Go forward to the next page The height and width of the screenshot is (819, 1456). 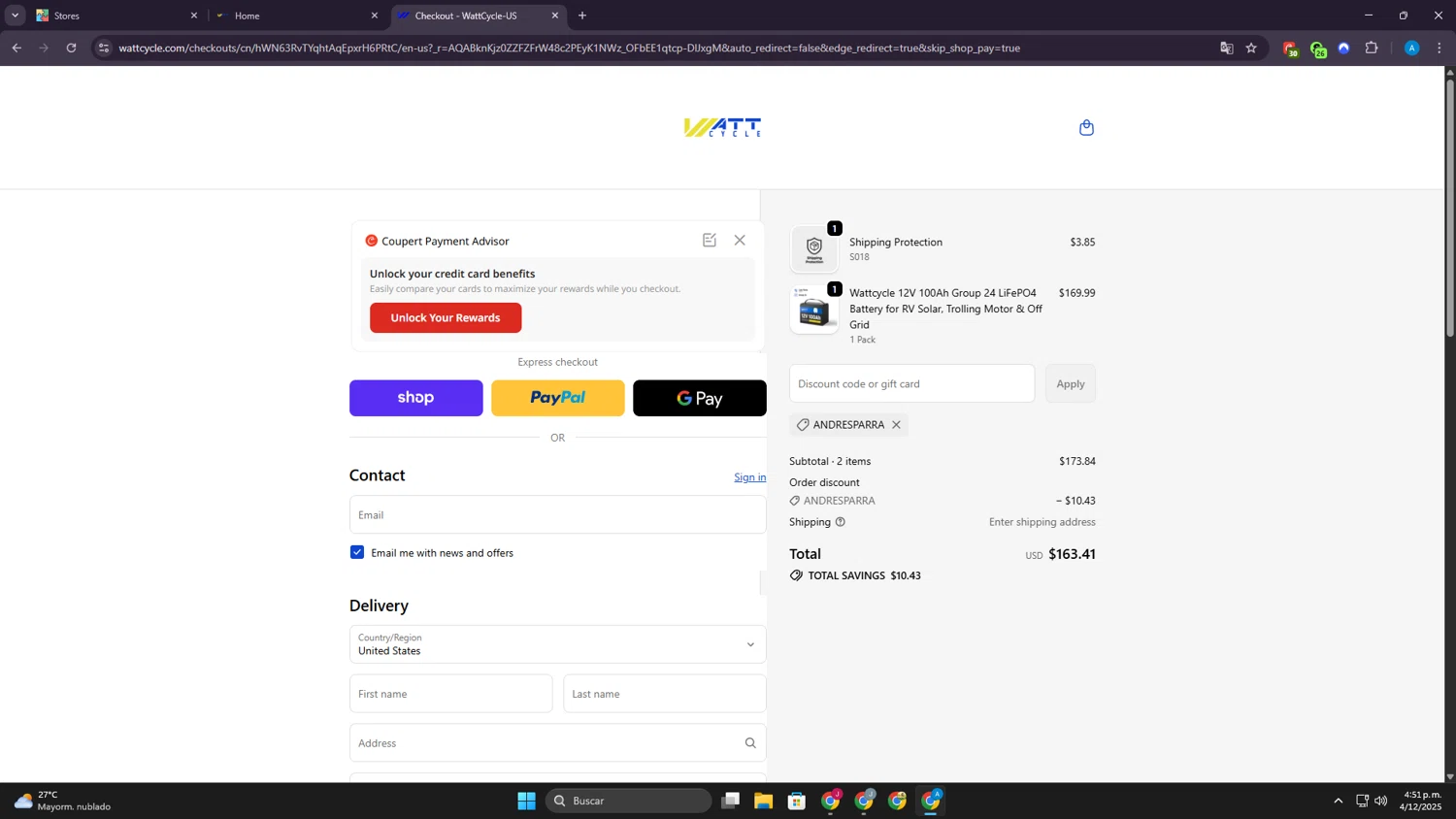coord(44,48)
